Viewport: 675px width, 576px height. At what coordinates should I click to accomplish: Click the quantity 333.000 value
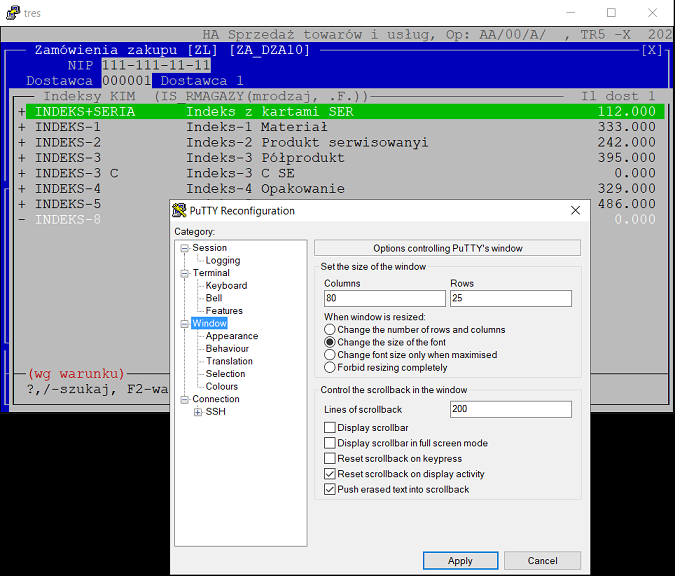626,127
